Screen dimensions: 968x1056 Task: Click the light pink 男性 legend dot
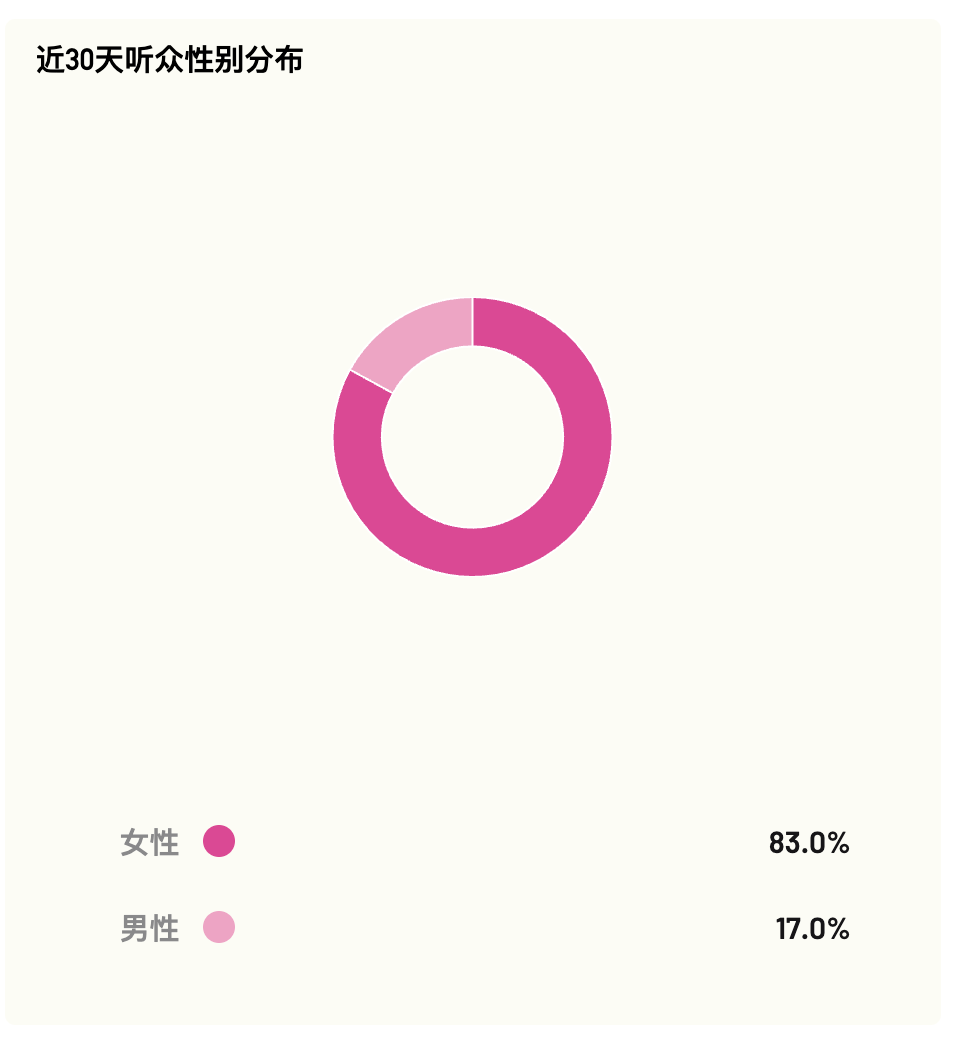tap(219, 928)
